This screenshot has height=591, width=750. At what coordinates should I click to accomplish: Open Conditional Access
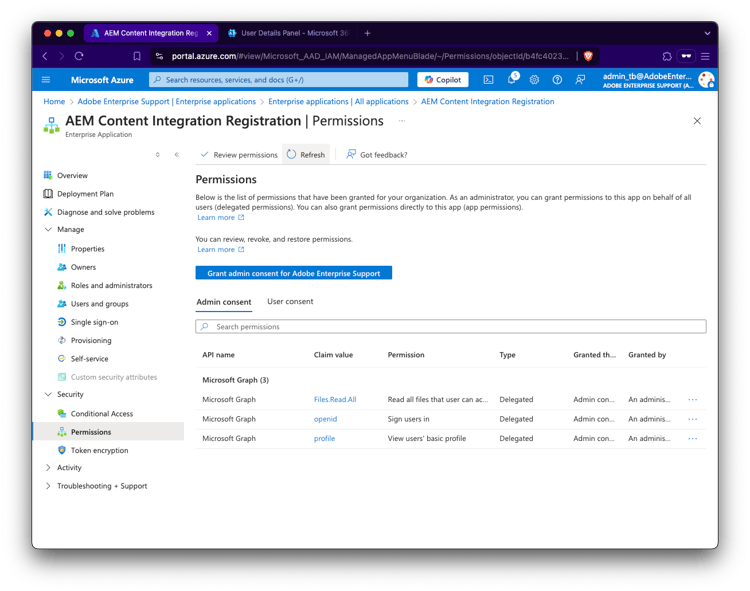tap(102, 414)
